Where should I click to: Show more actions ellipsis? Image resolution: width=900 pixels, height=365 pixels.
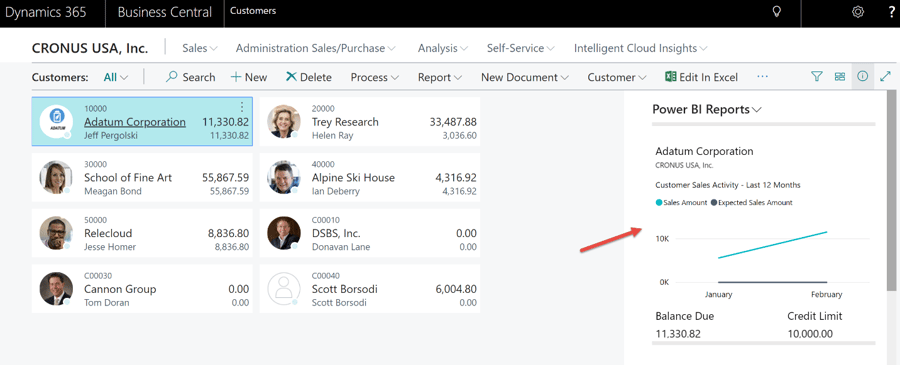762,76
